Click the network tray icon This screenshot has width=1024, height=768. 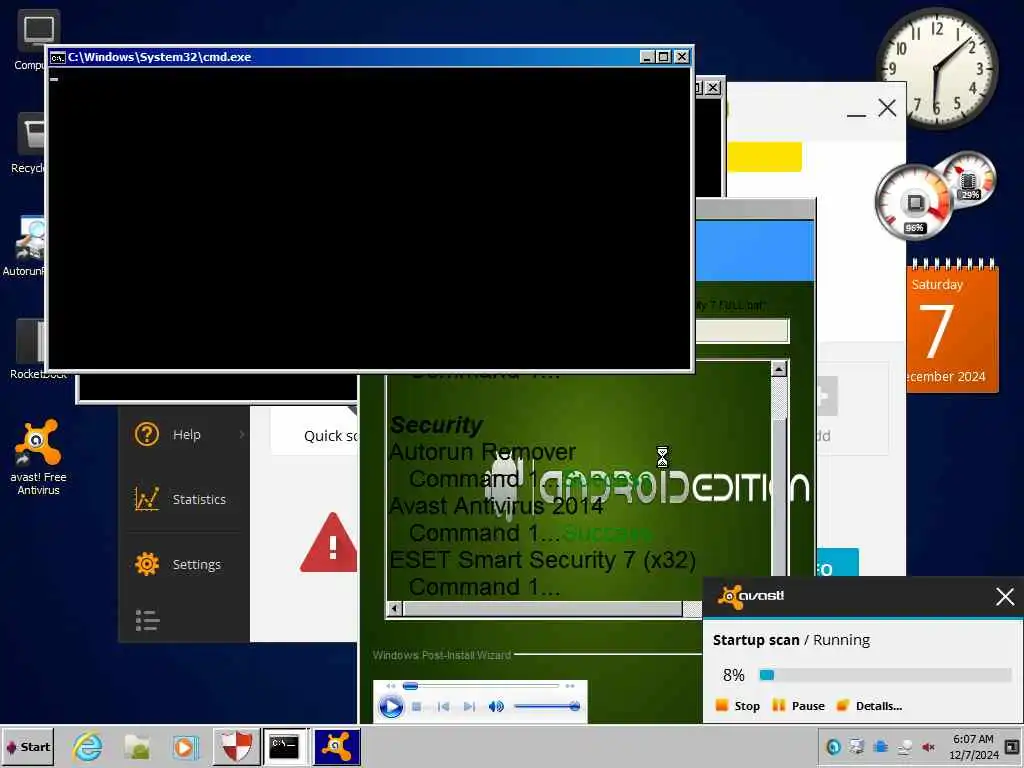click(904, 747)
